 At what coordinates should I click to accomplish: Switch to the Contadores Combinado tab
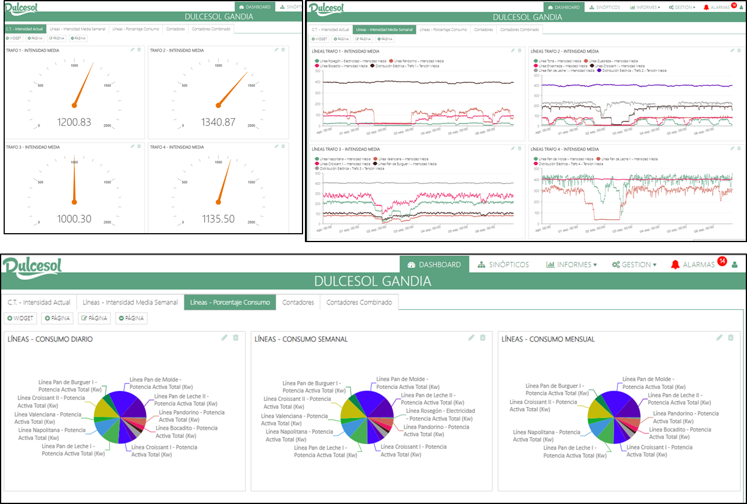pos(359,302)
